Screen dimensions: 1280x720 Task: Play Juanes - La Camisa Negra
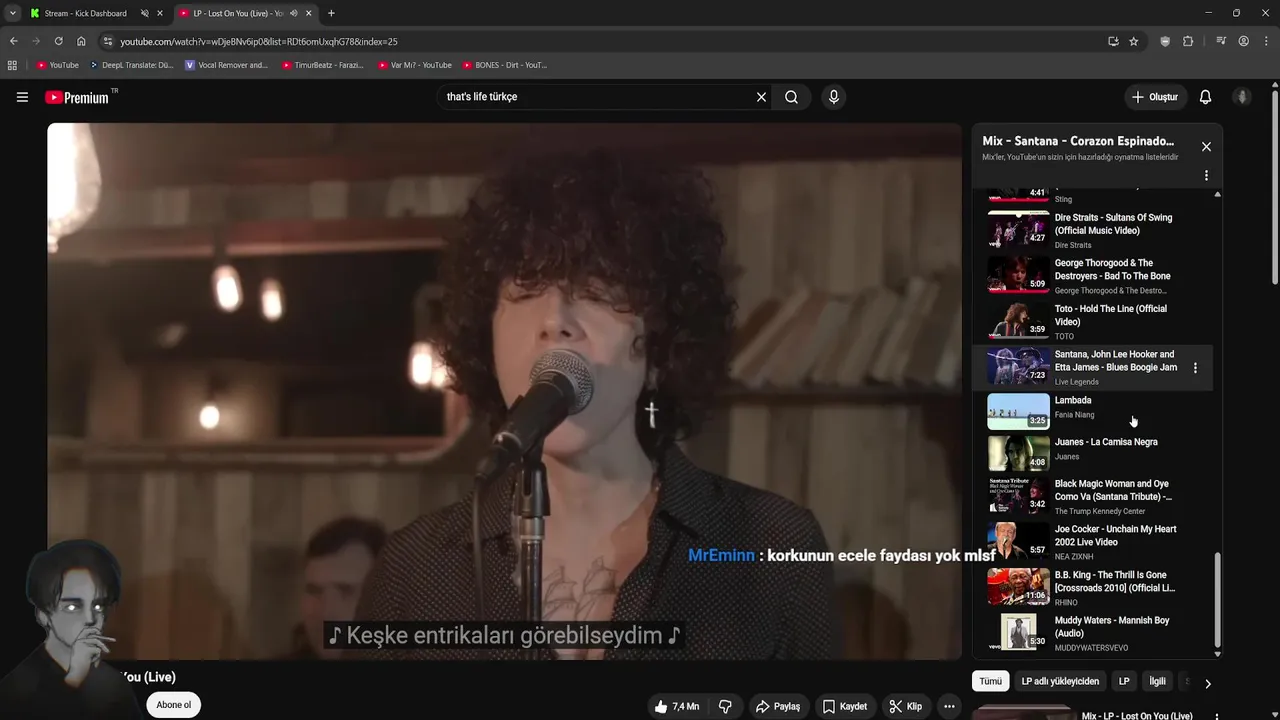(x=1094, y=453)
